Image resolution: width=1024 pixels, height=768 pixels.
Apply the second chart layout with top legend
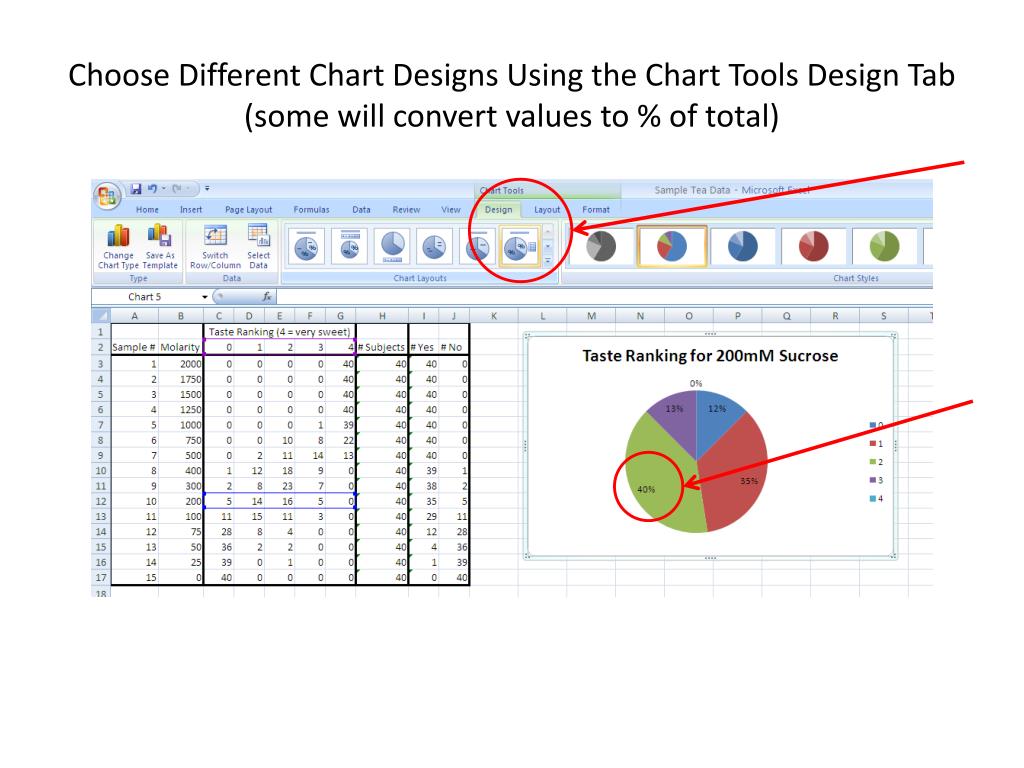[349, 246]
